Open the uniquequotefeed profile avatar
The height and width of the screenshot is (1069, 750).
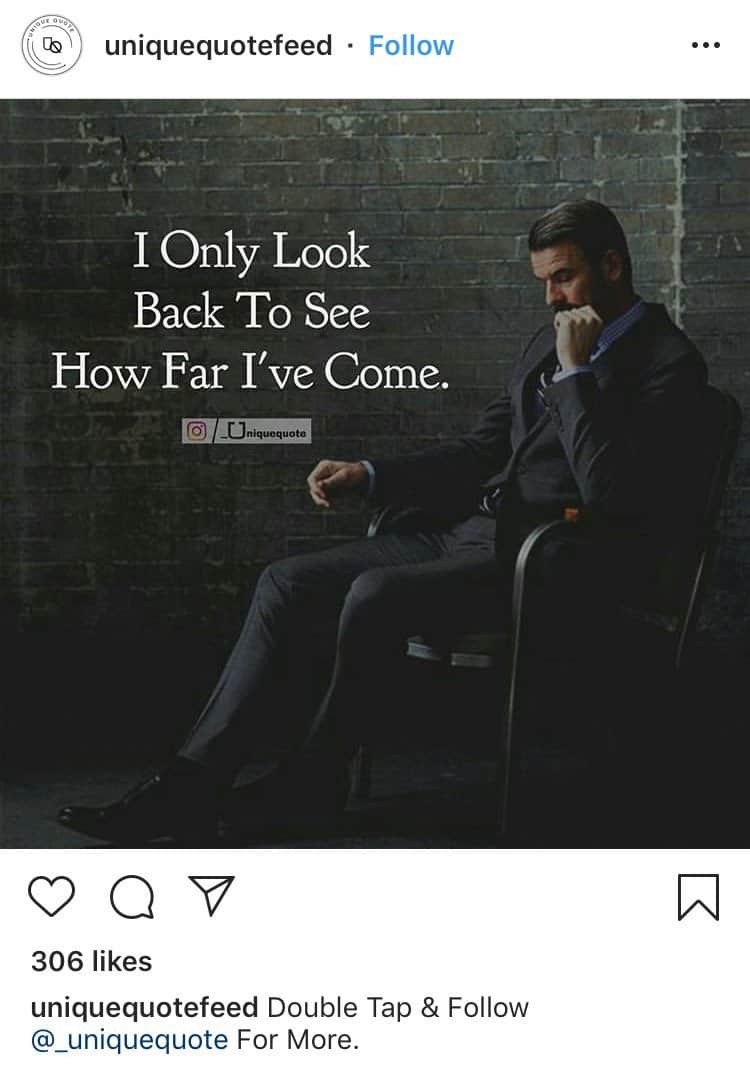[x=52, y=45]
